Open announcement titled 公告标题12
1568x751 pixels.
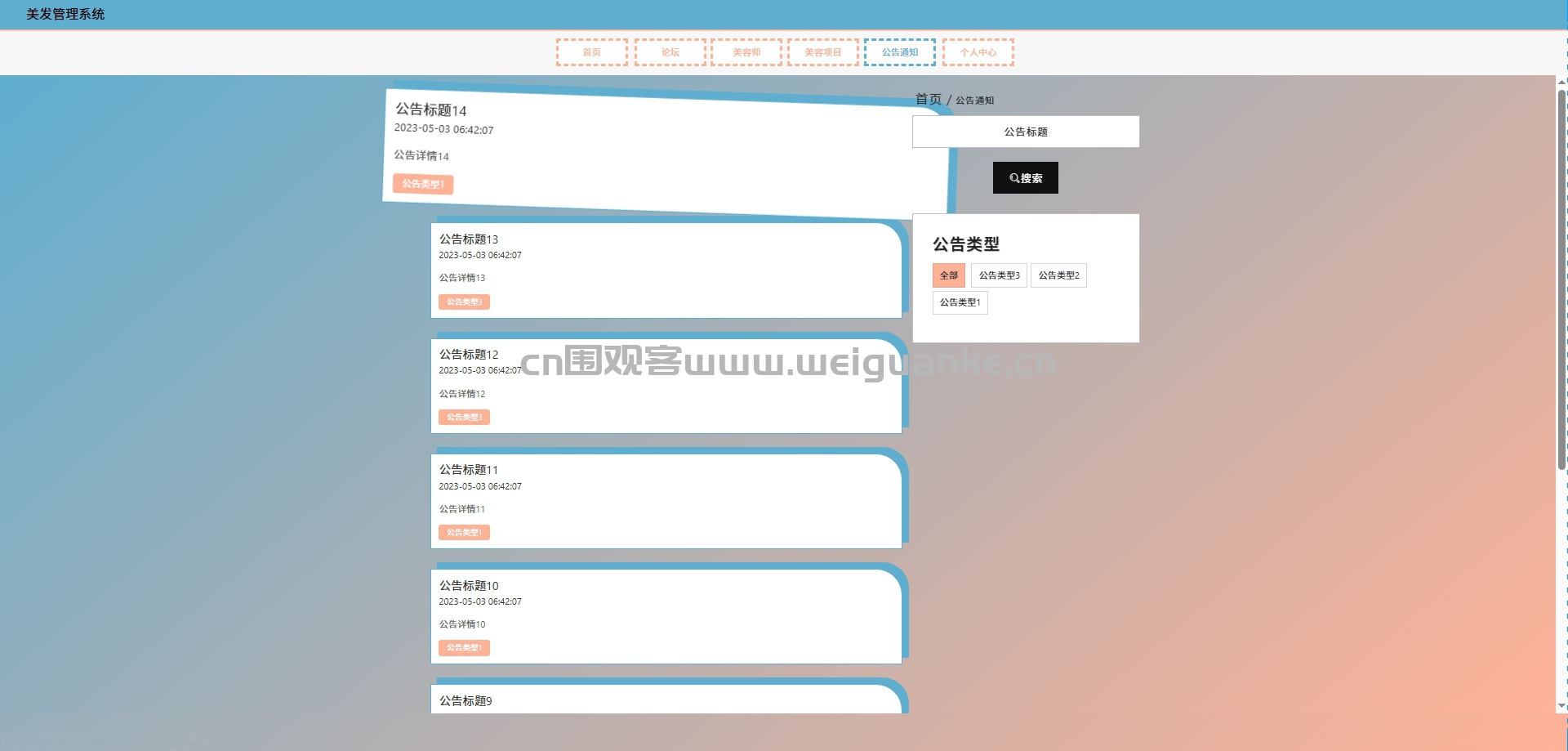pos(469,355)
